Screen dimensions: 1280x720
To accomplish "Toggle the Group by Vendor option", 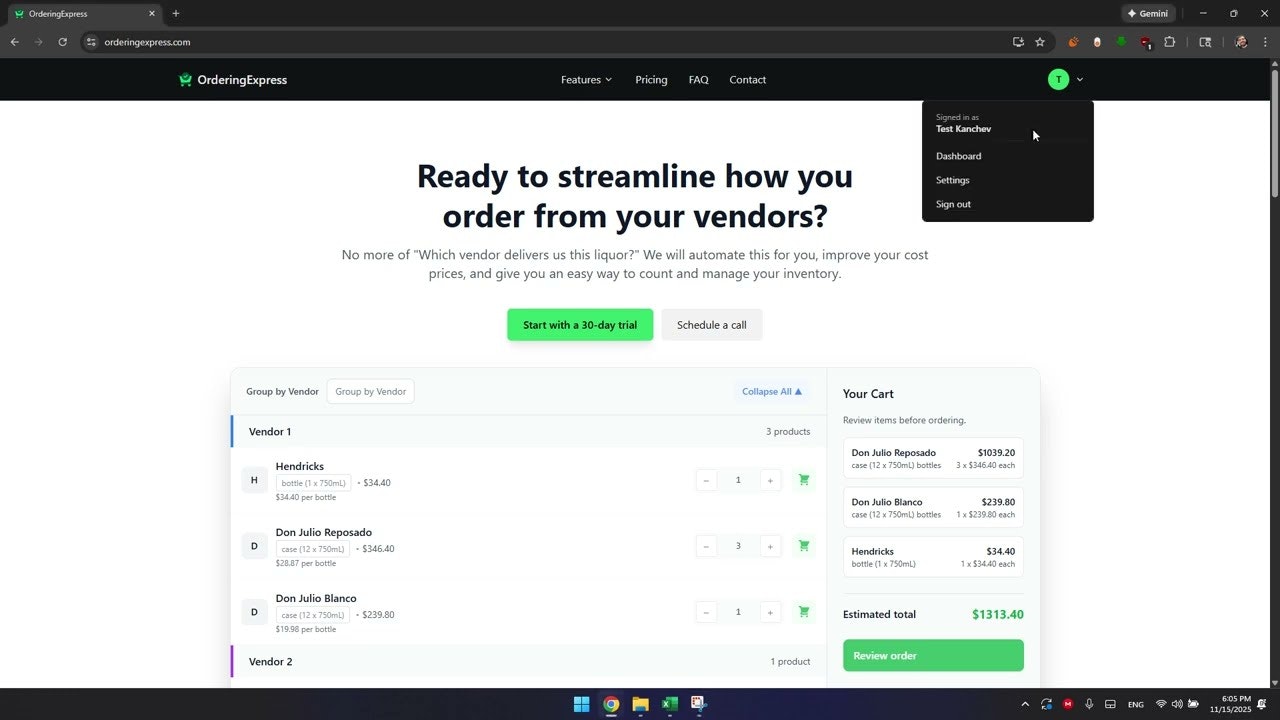I will tap(370, 391).
